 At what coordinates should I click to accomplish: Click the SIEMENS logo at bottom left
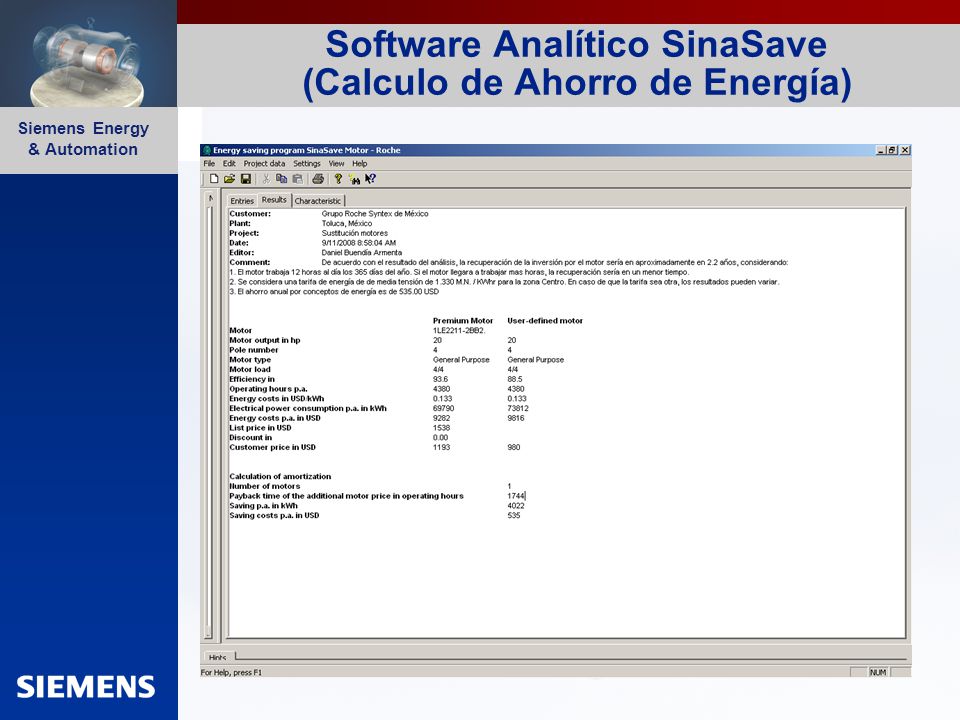click(86, 687)
